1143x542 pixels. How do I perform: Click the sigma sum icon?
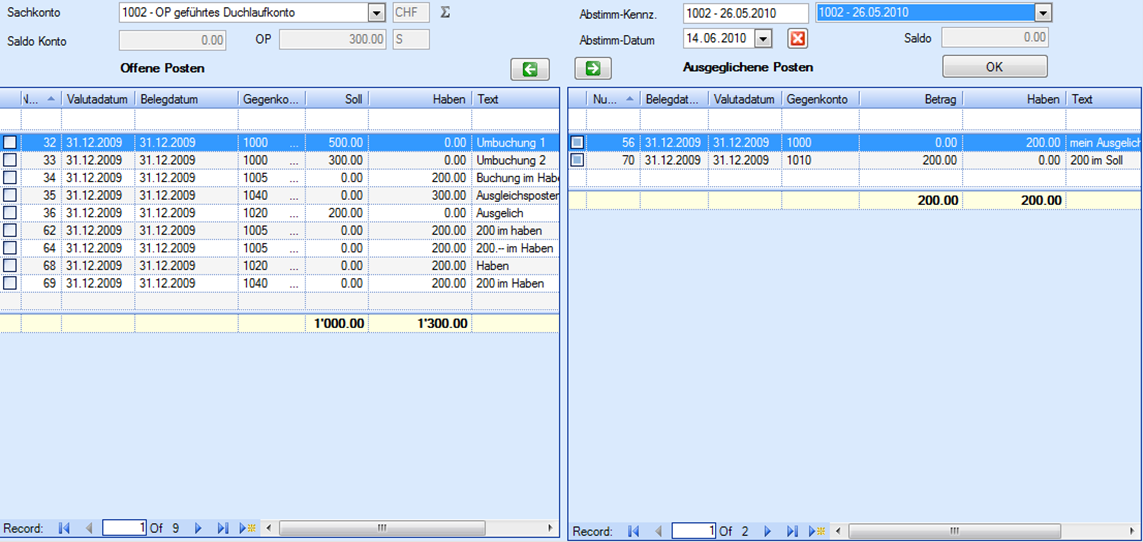(445, 13)
